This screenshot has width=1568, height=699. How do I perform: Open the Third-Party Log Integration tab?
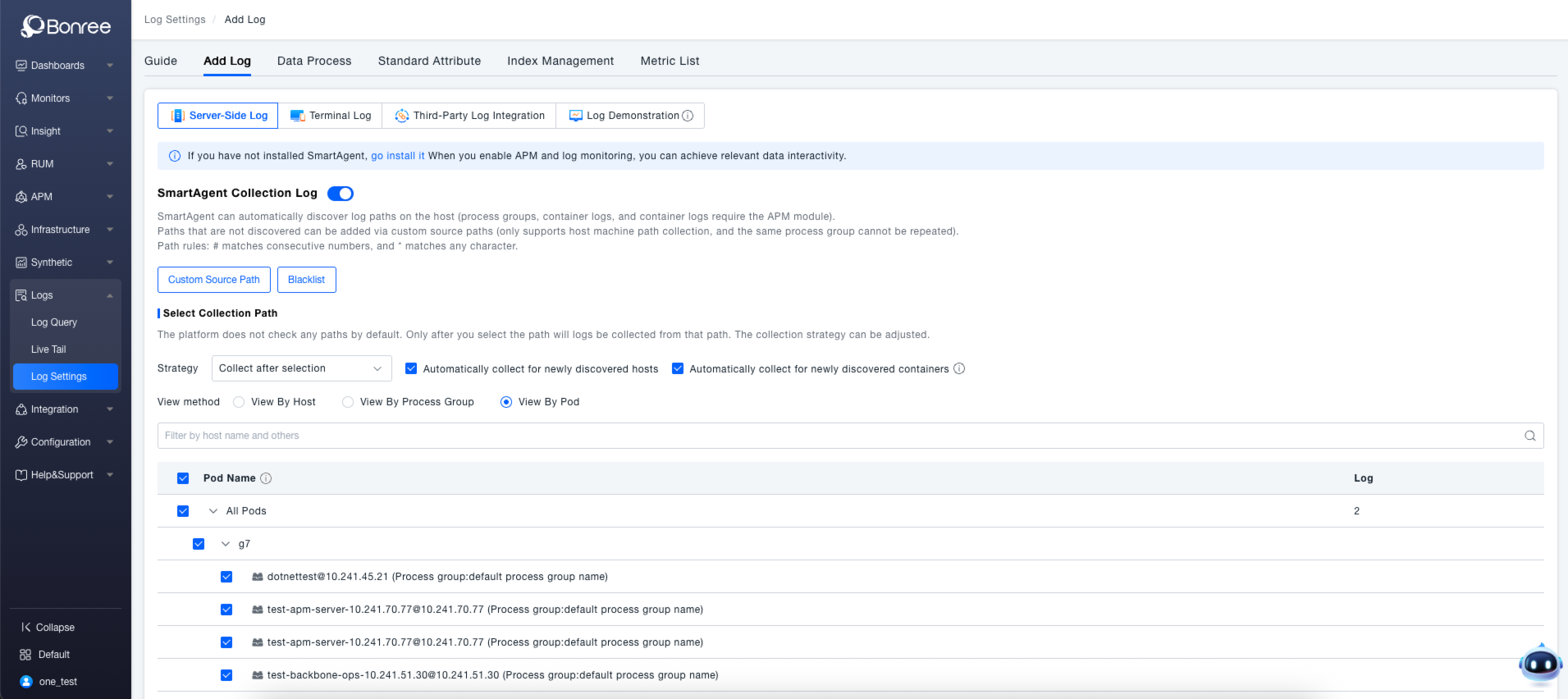coord(469,116)
